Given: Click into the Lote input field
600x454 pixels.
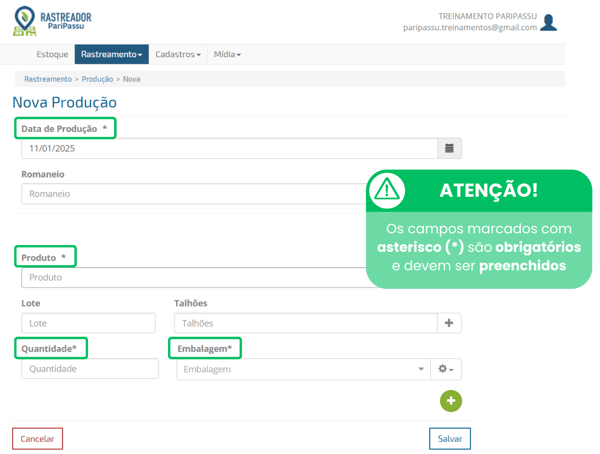Looking at the screenshot, I should coord(88,323).
